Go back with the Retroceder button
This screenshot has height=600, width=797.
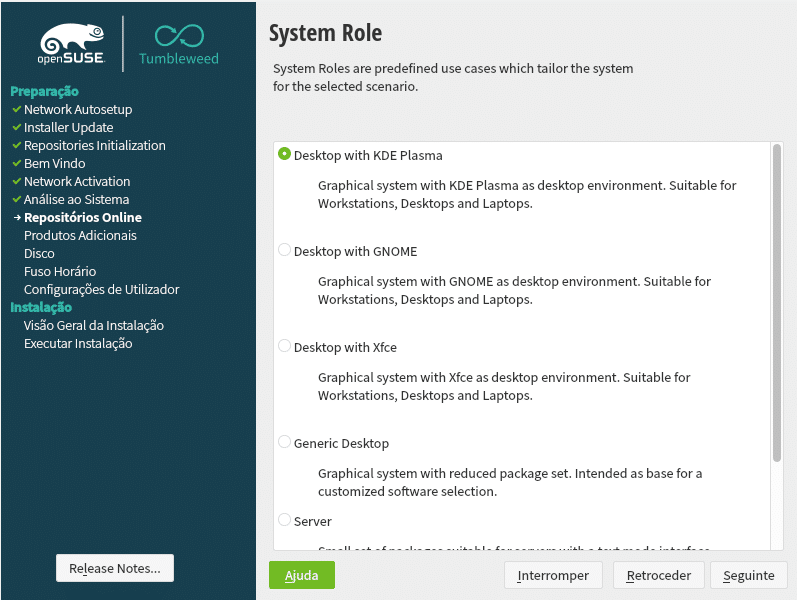click(x=658, y=575)
